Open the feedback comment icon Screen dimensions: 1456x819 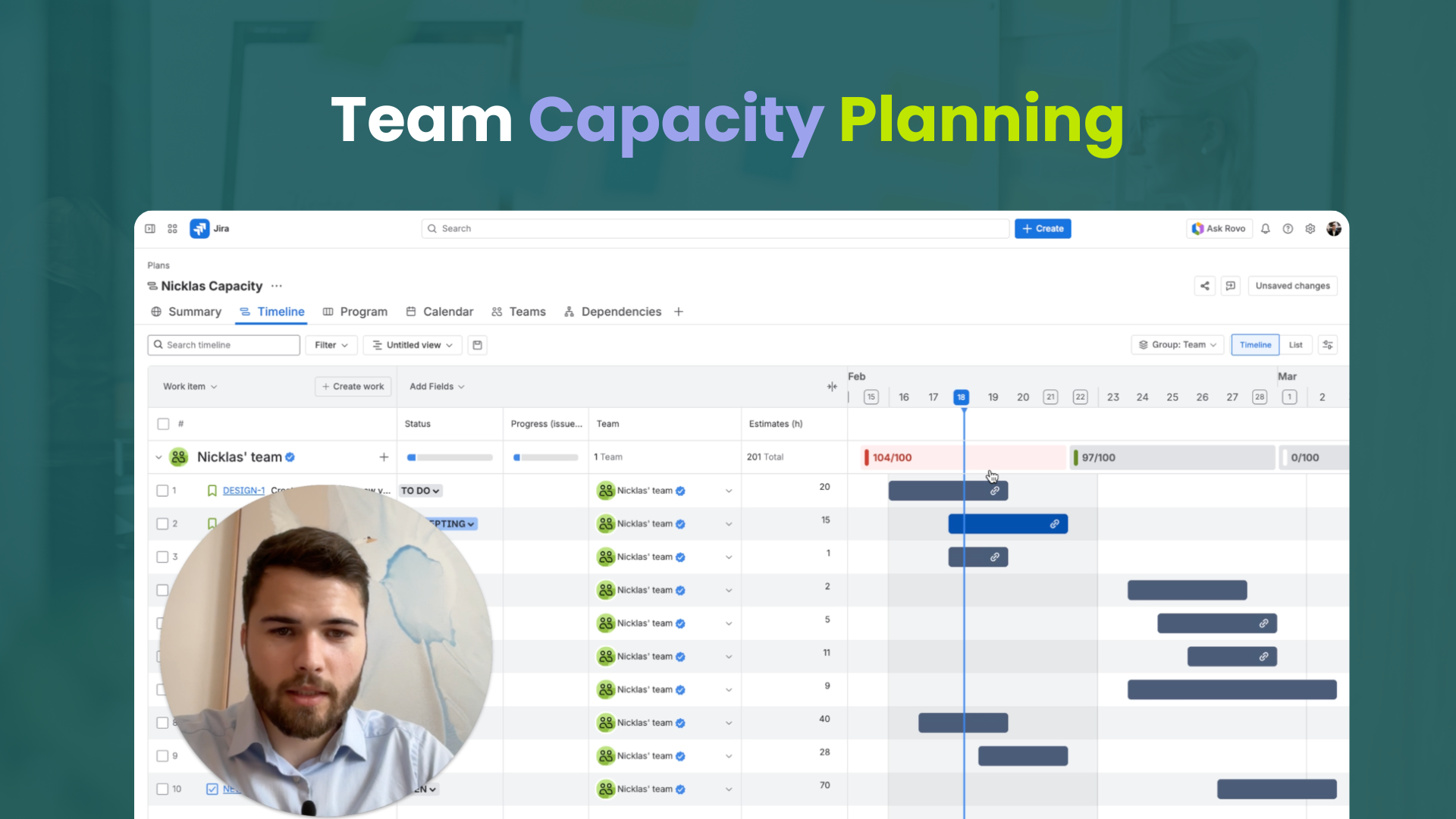tap(1231, 286)
